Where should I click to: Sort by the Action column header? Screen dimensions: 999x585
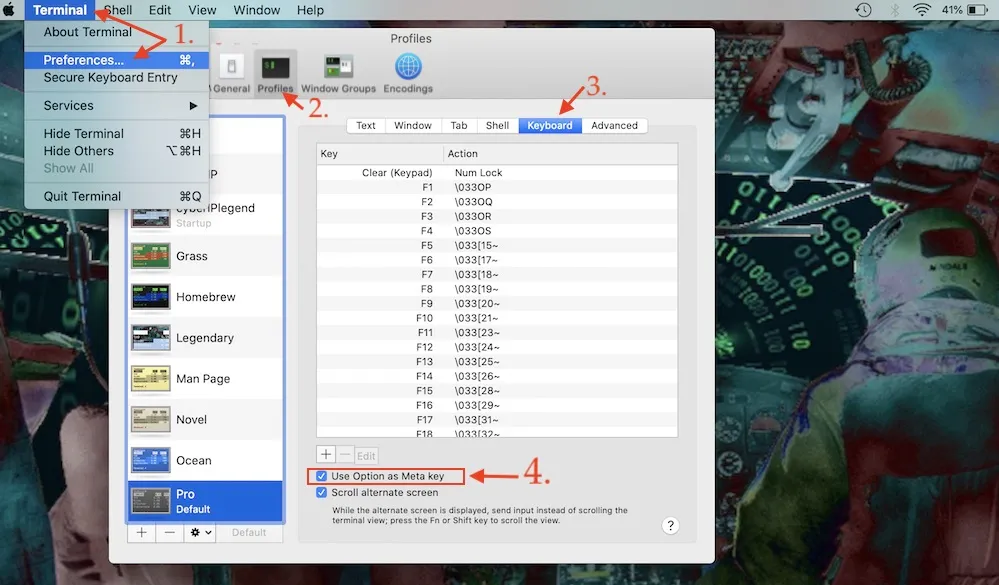tap(561, 154)
